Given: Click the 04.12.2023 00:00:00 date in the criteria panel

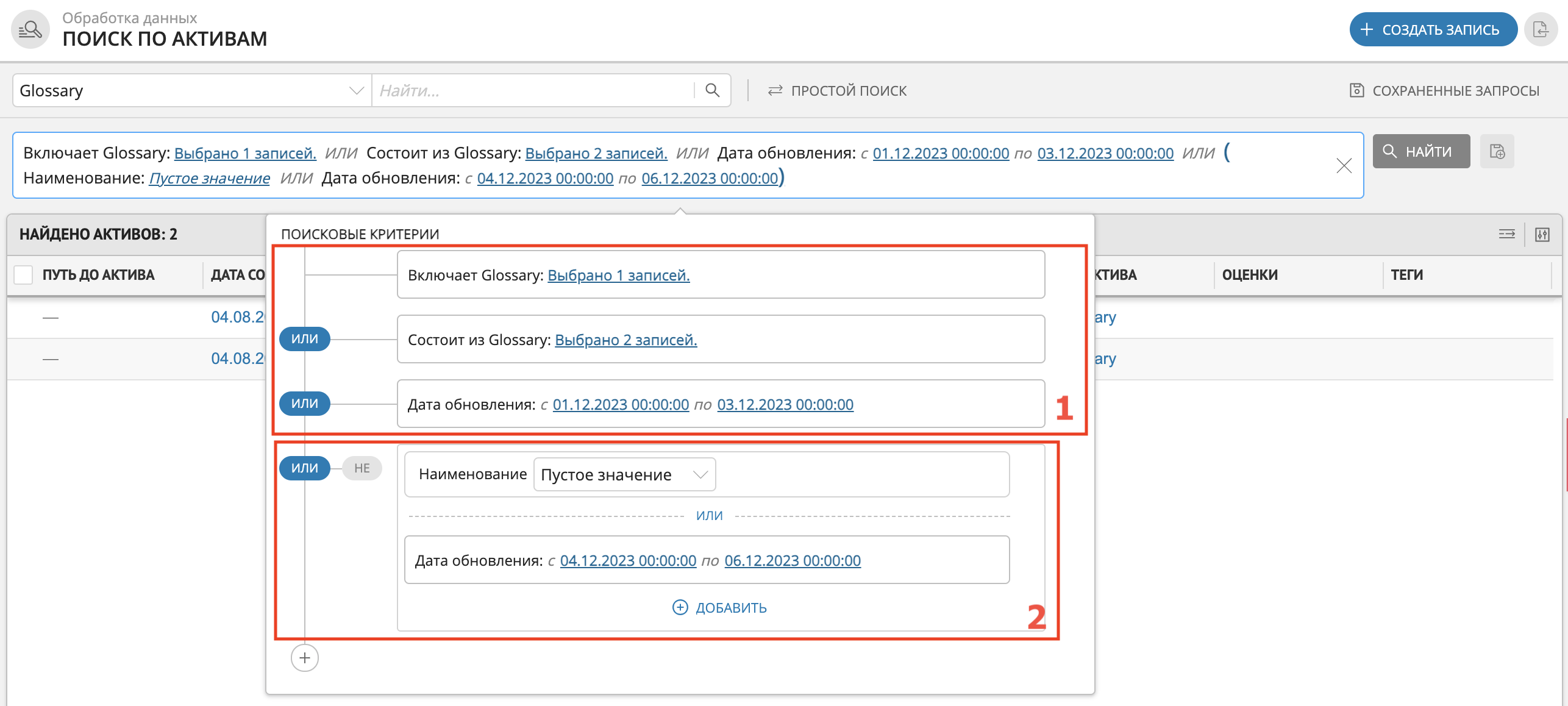Looking at the screenshot, I should click(x=628, y=560).
